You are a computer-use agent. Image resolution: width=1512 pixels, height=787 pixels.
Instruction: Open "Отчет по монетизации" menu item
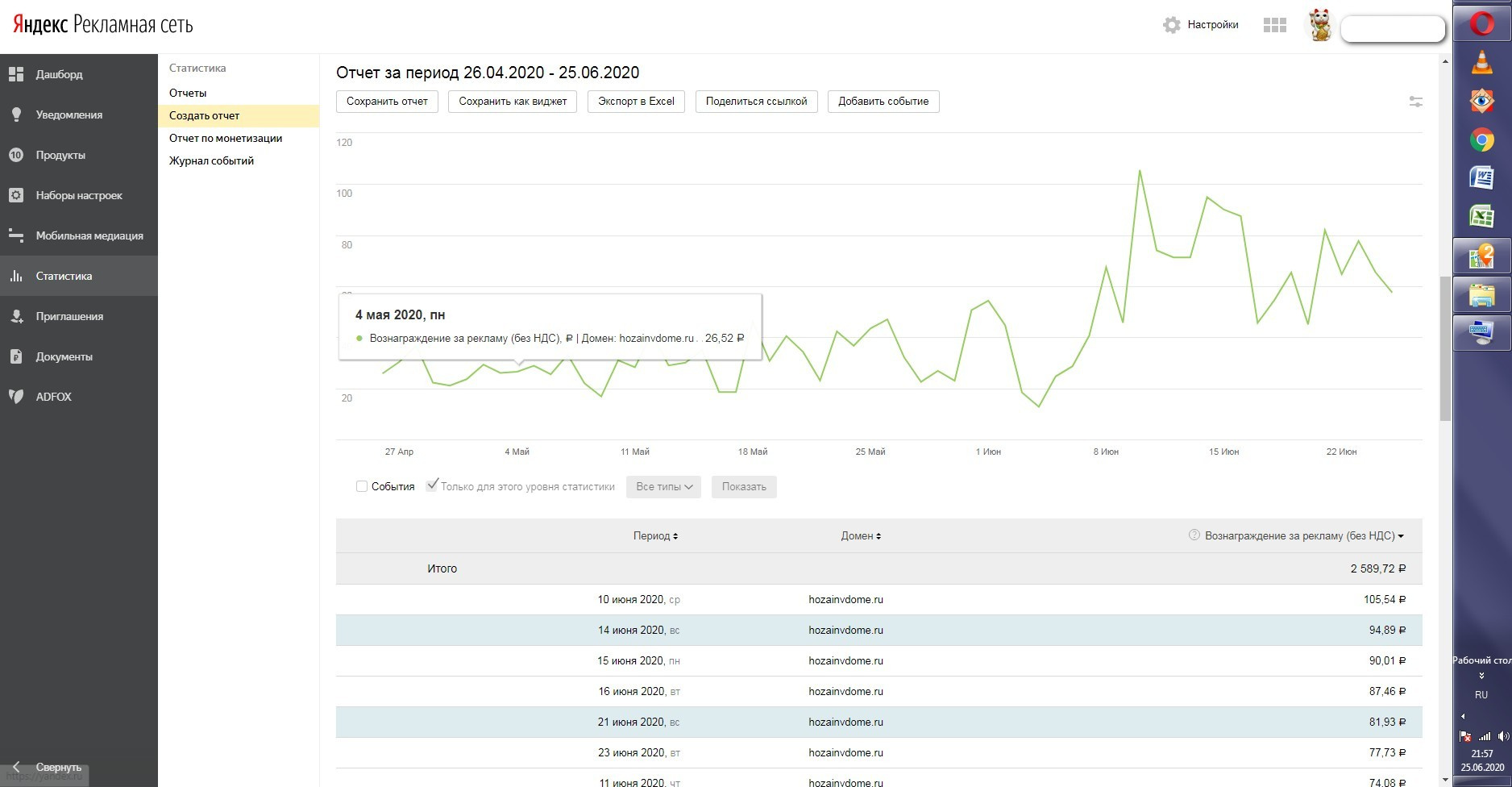click(226, 138)
